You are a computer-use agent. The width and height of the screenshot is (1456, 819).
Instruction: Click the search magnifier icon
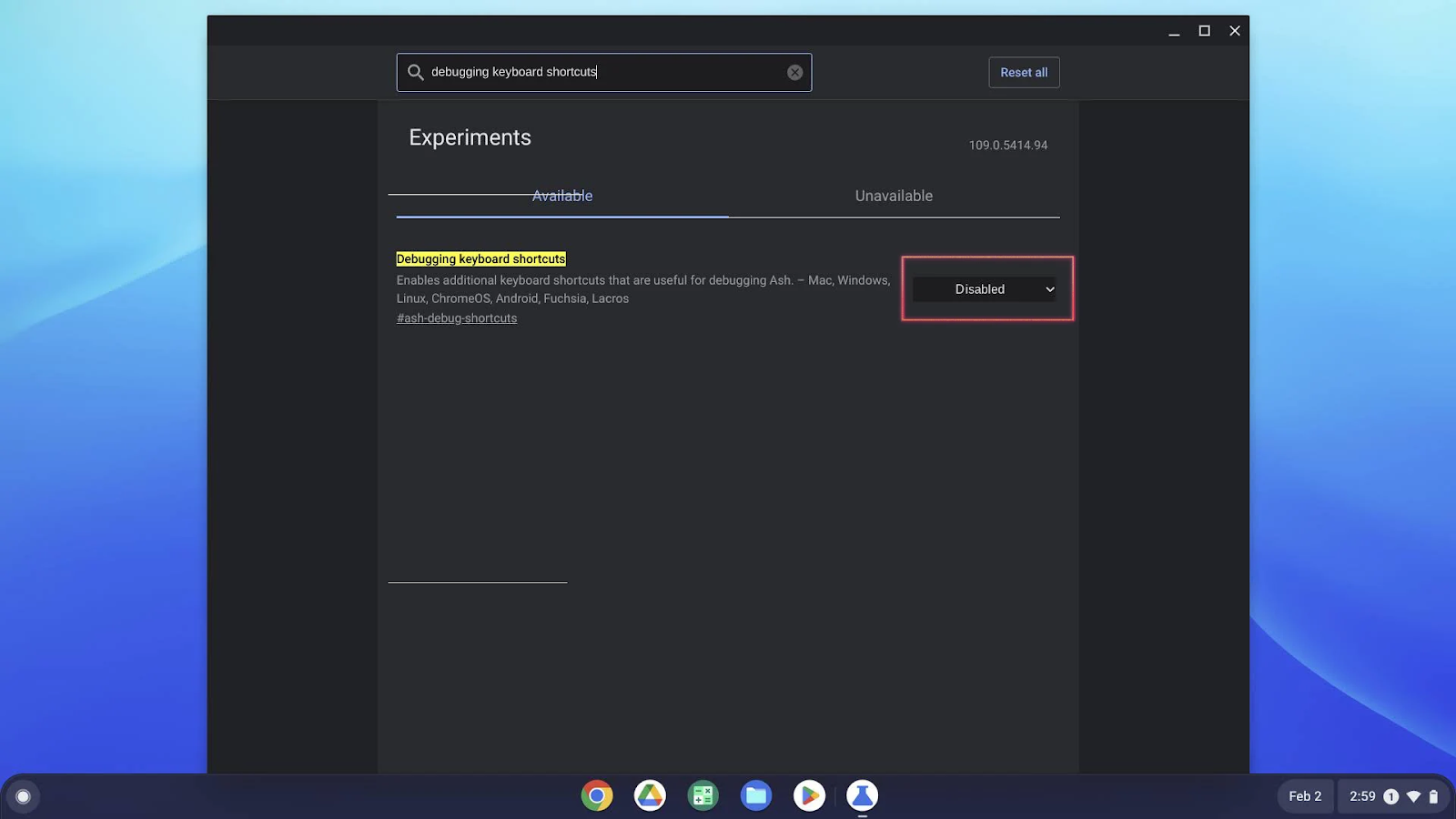click(416, 73)
